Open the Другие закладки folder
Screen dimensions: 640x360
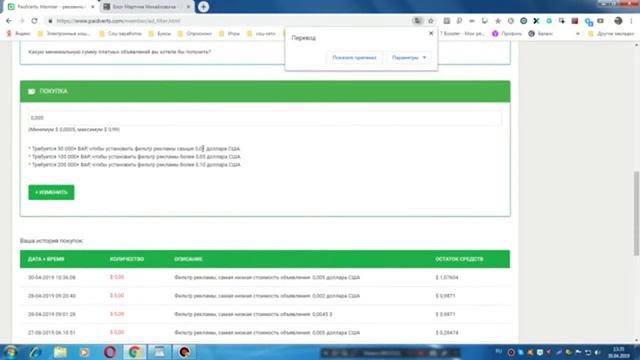click(x=611, y=33)
